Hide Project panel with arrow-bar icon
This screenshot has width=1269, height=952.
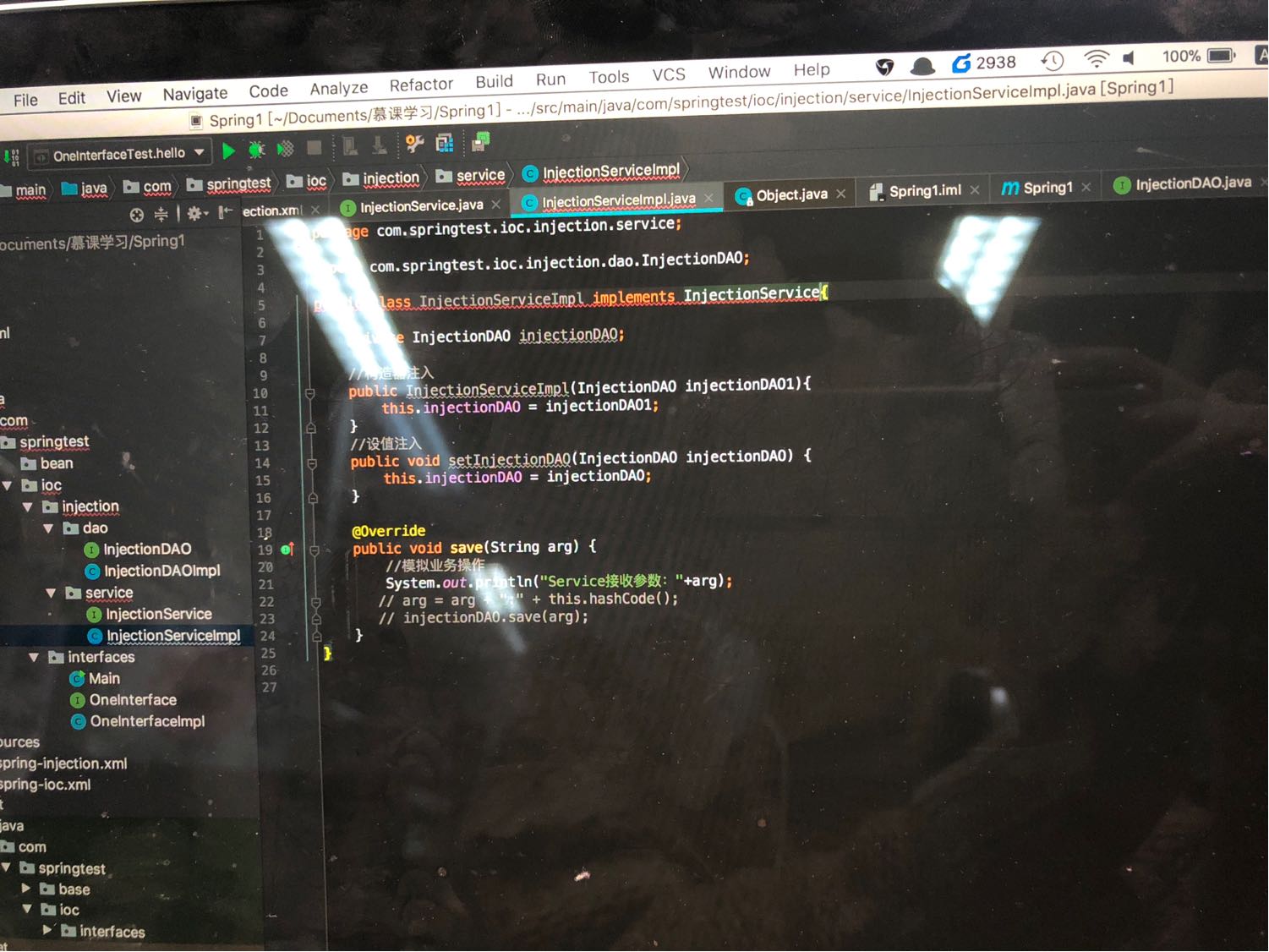point(225,212)
